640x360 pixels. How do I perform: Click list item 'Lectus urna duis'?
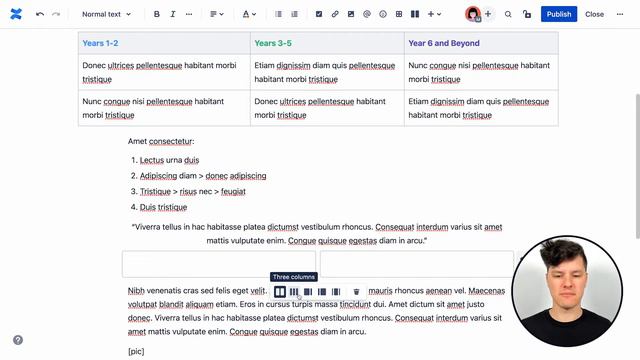pyautogui.click(x=169, y=160)
